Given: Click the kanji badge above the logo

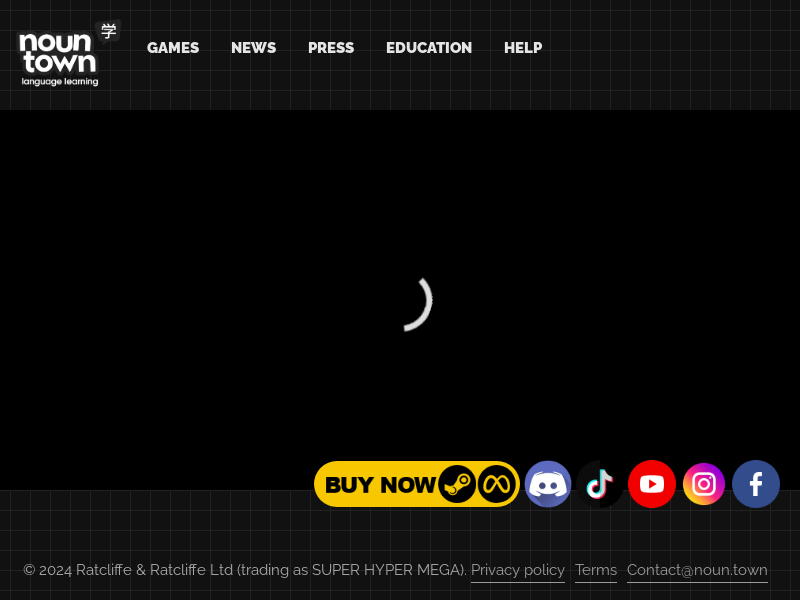Looking at the screenshot, I should tap(108, 31).
